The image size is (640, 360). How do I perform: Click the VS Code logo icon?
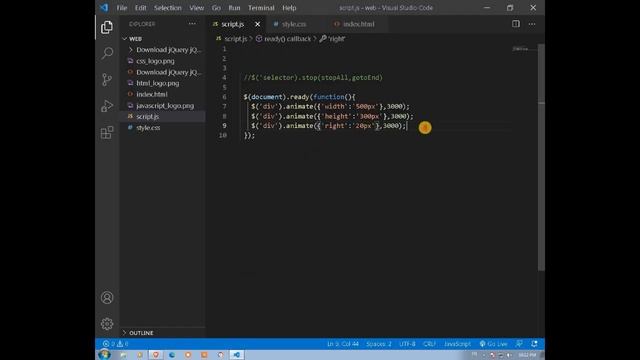pyautogui.click(x=104, y=8)
